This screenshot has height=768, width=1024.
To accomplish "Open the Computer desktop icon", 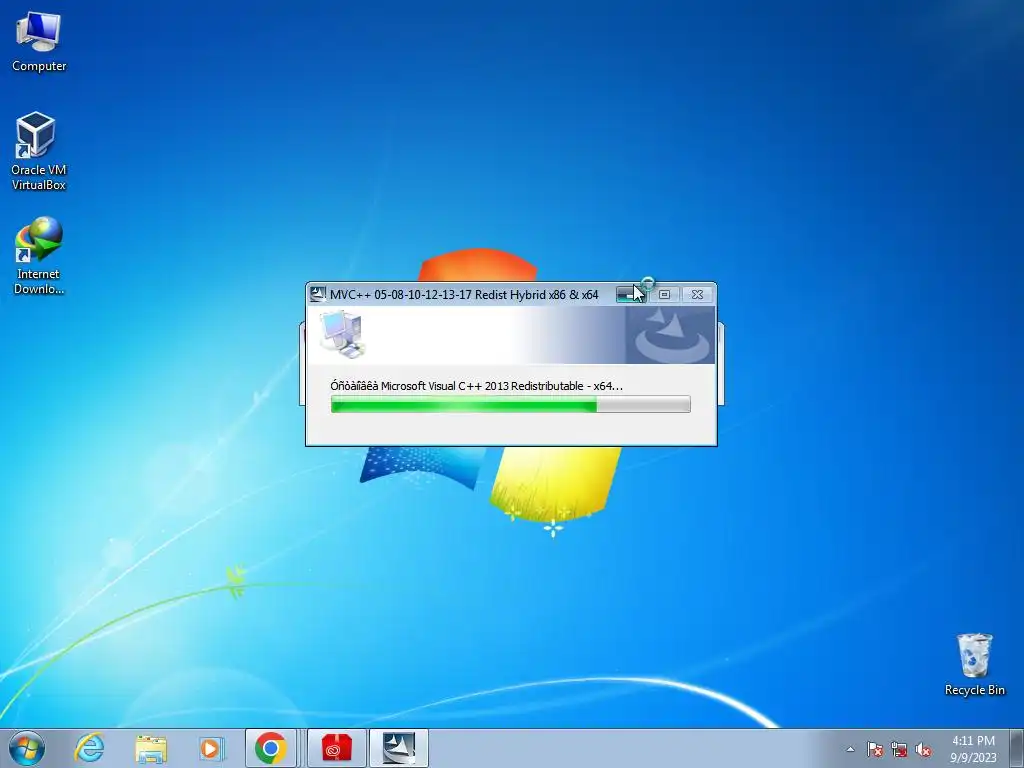I will [39, 42].
